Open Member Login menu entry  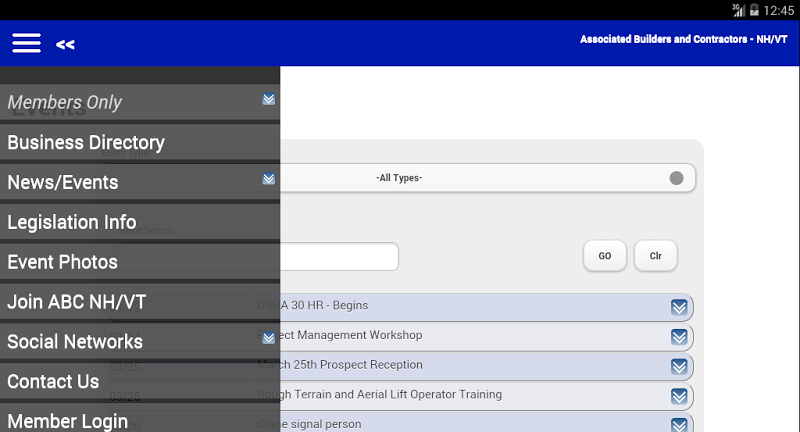pos(140,418)
